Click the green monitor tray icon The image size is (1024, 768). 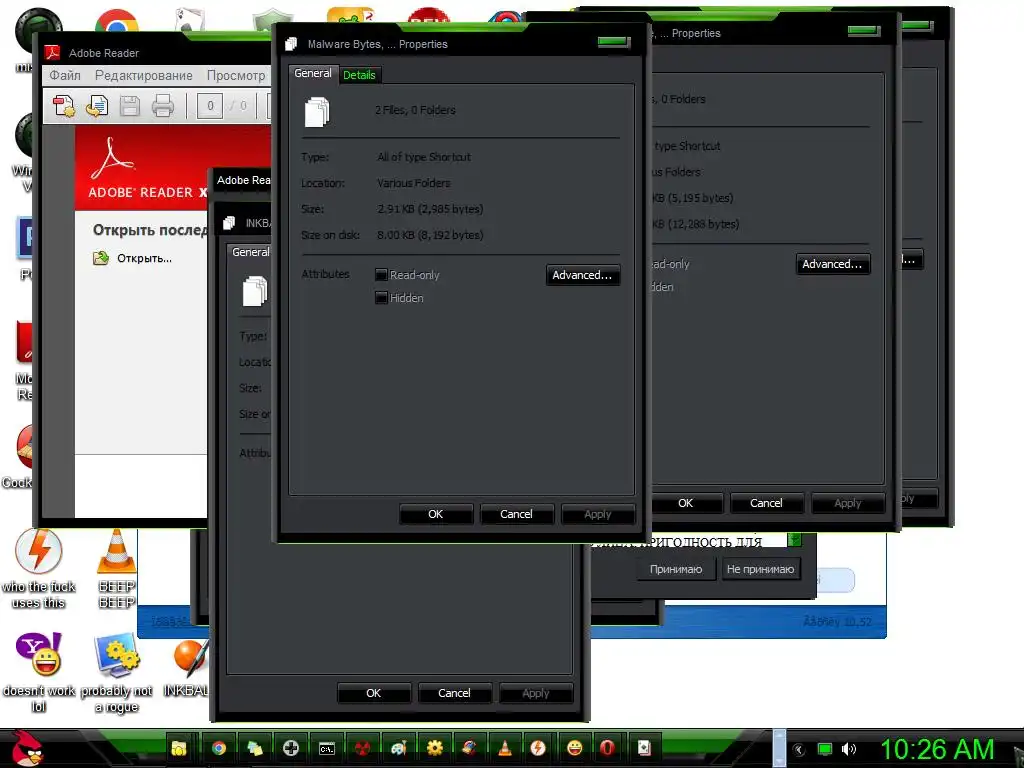click(x=825, y=749)
